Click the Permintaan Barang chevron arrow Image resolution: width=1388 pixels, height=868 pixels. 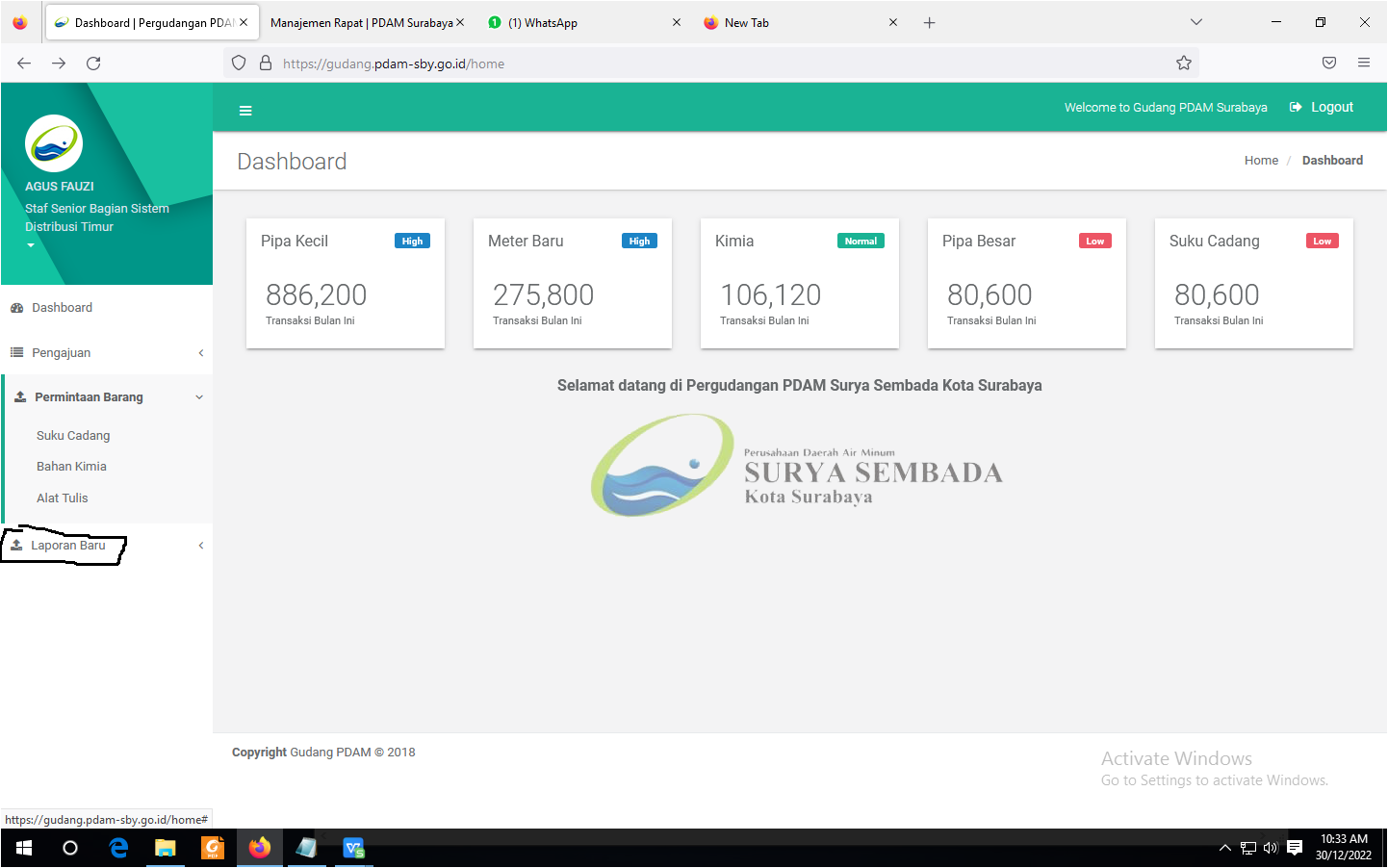199,397
